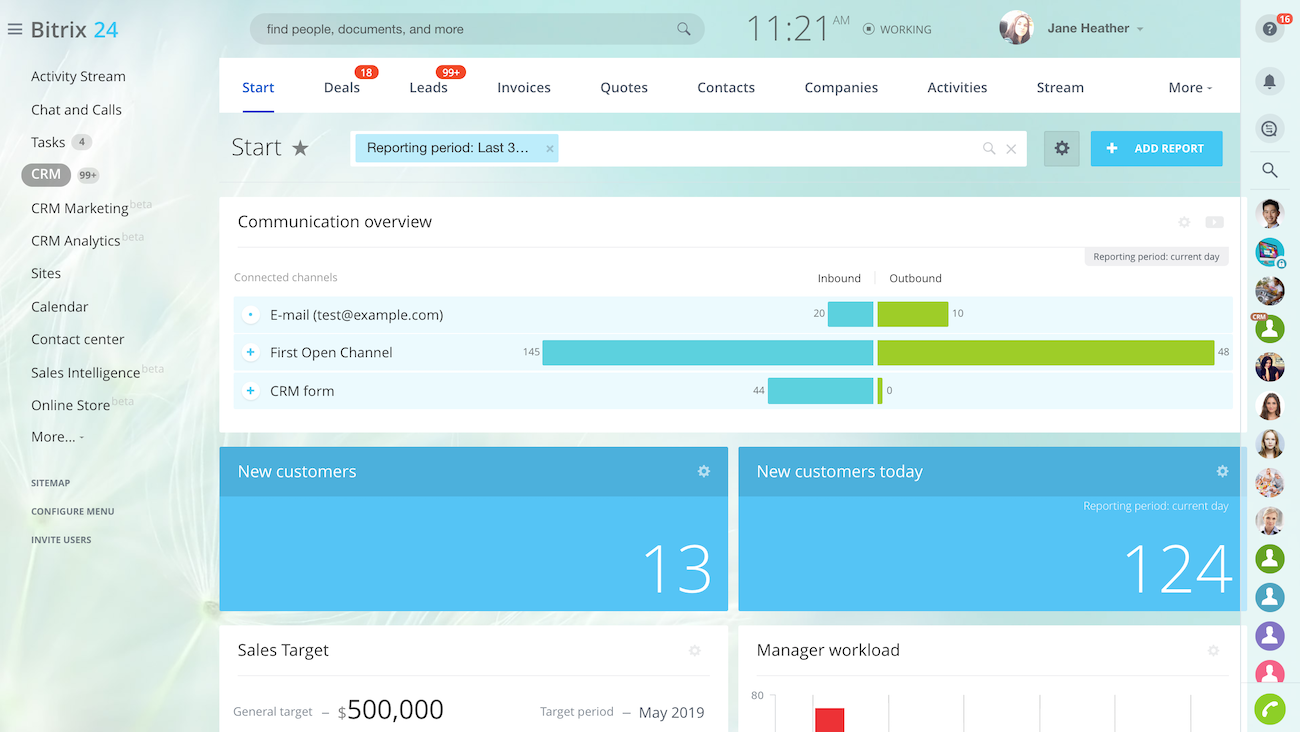Open New customers widget gear settings

click(703, 471)
